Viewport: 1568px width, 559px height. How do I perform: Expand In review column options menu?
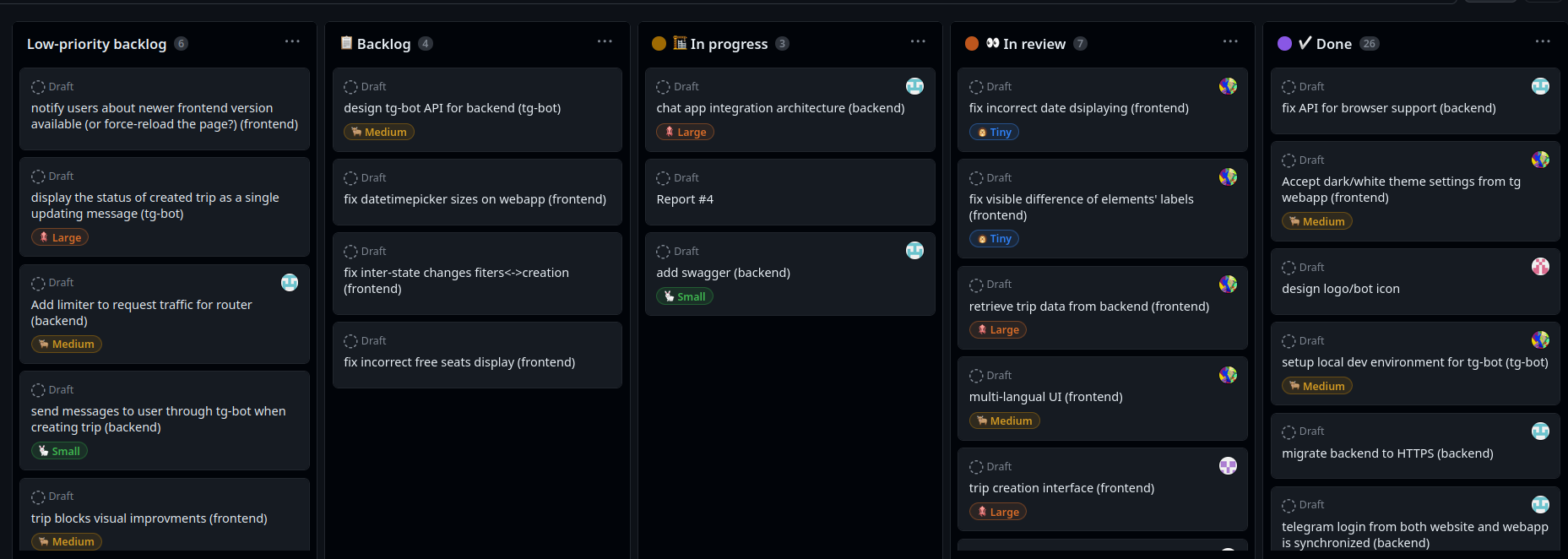(x=1230, y=41)
